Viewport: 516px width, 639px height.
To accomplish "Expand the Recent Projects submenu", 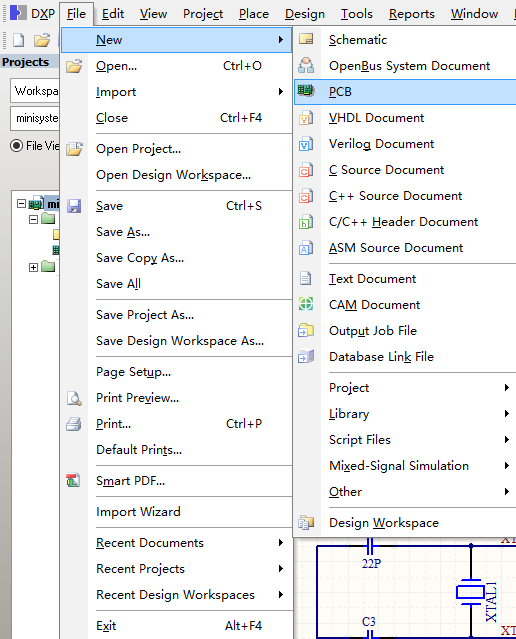I will click(281, 568).
